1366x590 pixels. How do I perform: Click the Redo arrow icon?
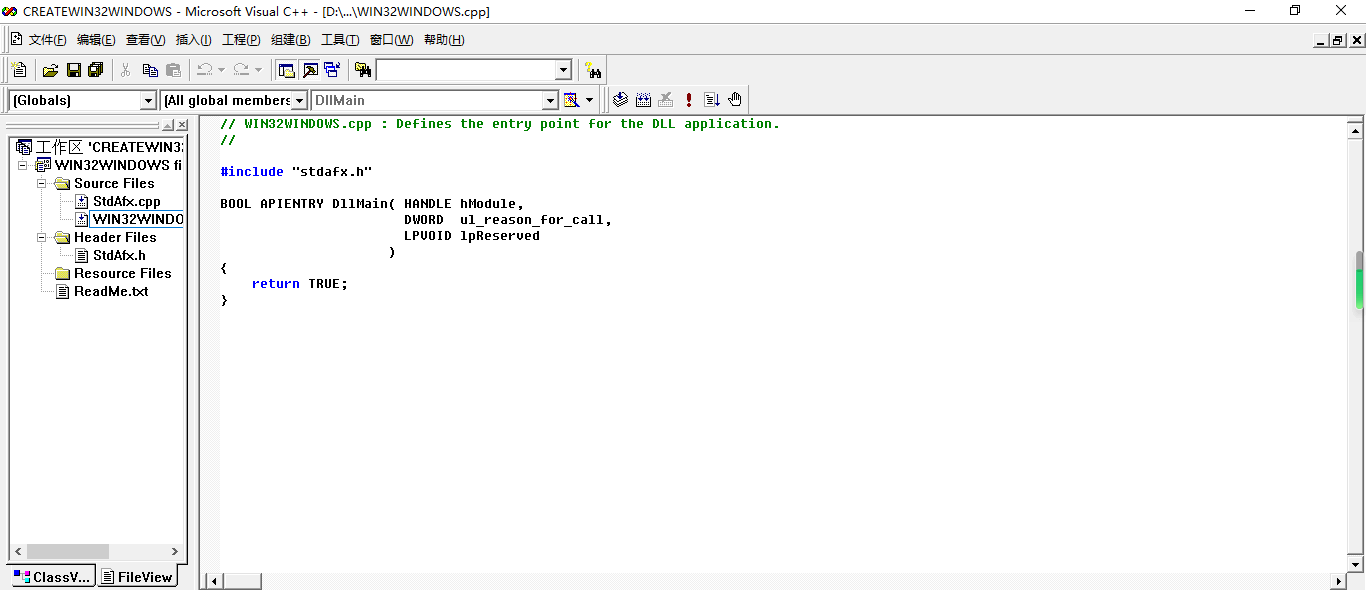(241, 70)
